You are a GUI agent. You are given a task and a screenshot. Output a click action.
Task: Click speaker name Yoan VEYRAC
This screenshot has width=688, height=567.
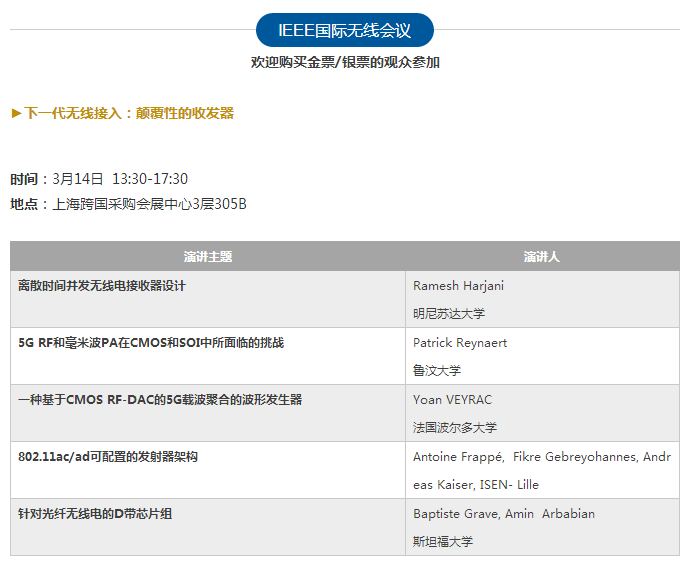tap(452, 400)
